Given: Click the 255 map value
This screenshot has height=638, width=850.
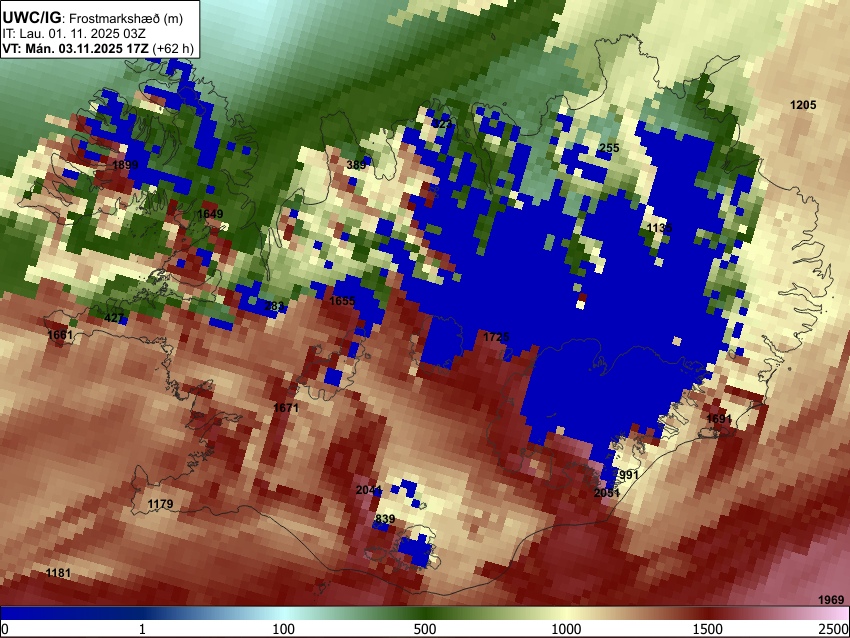Looking at the screenshot, I should tap(609, 147).
